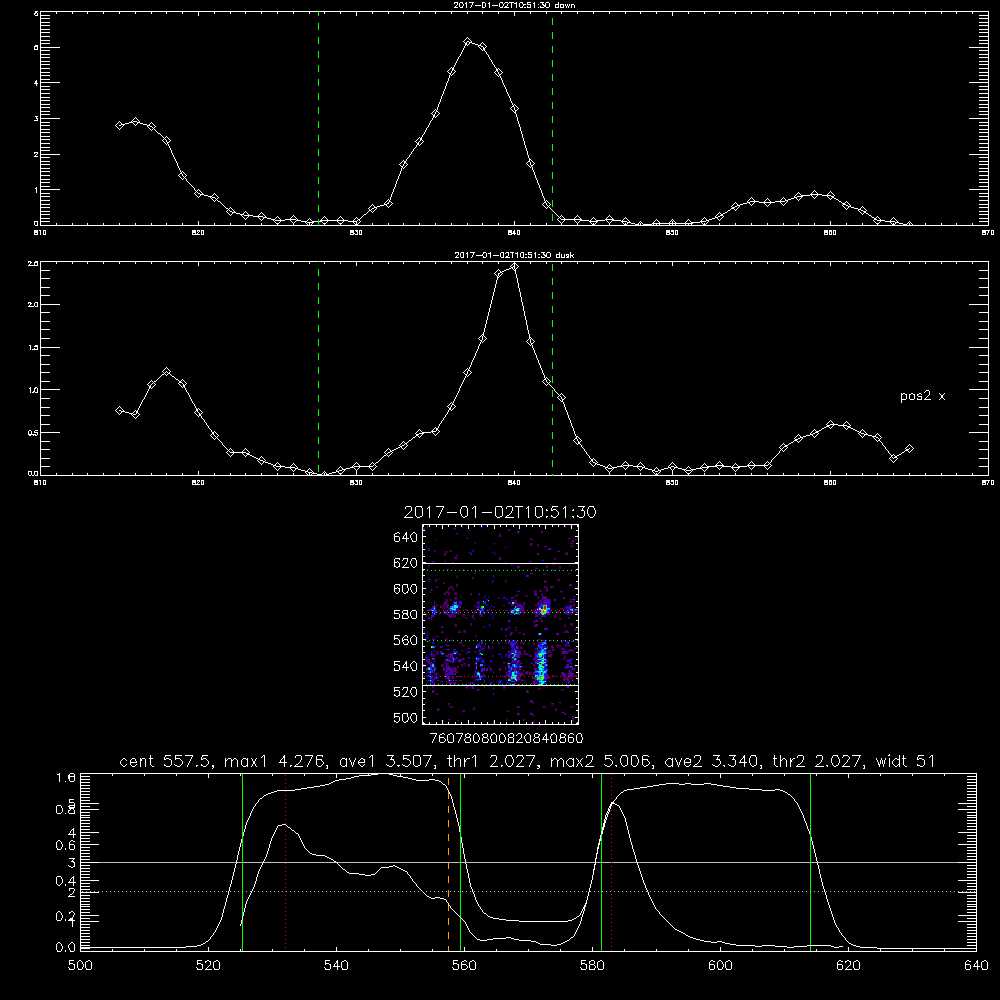
Task: Click the left green dashed line in dusk plot
Action: click(318, 369)
